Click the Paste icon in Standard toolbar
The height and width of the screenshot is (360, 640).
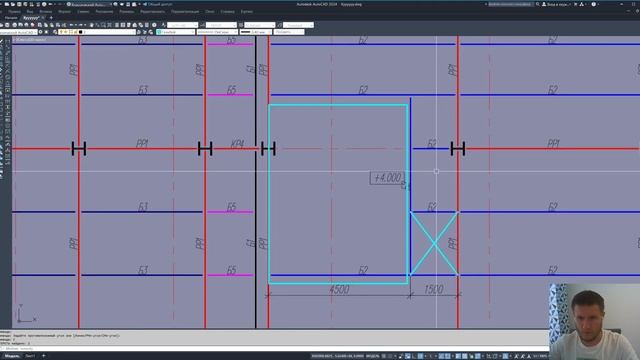click(x=51, y=25)
